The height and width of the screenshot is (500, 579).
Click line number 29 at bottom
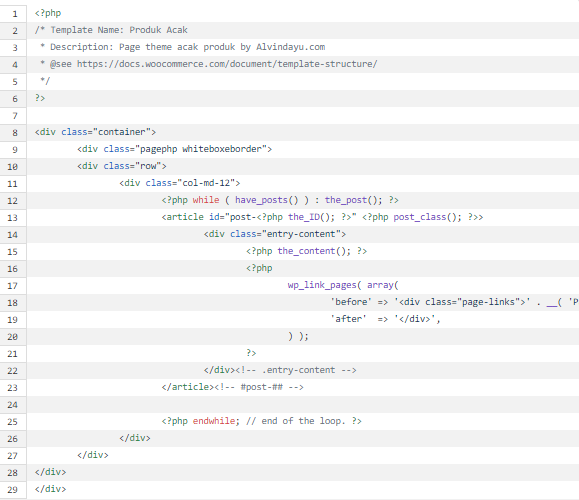tap(13, 490)
